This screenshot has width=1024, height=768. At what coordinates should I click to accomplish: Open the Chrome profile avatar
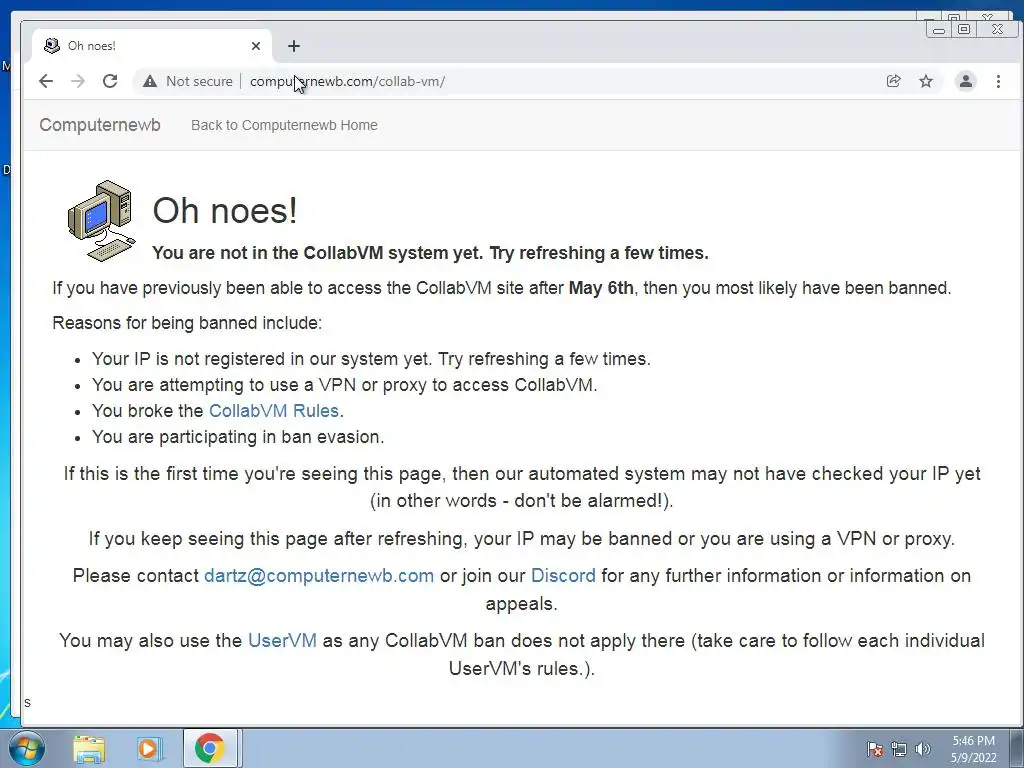coord(966,81)
